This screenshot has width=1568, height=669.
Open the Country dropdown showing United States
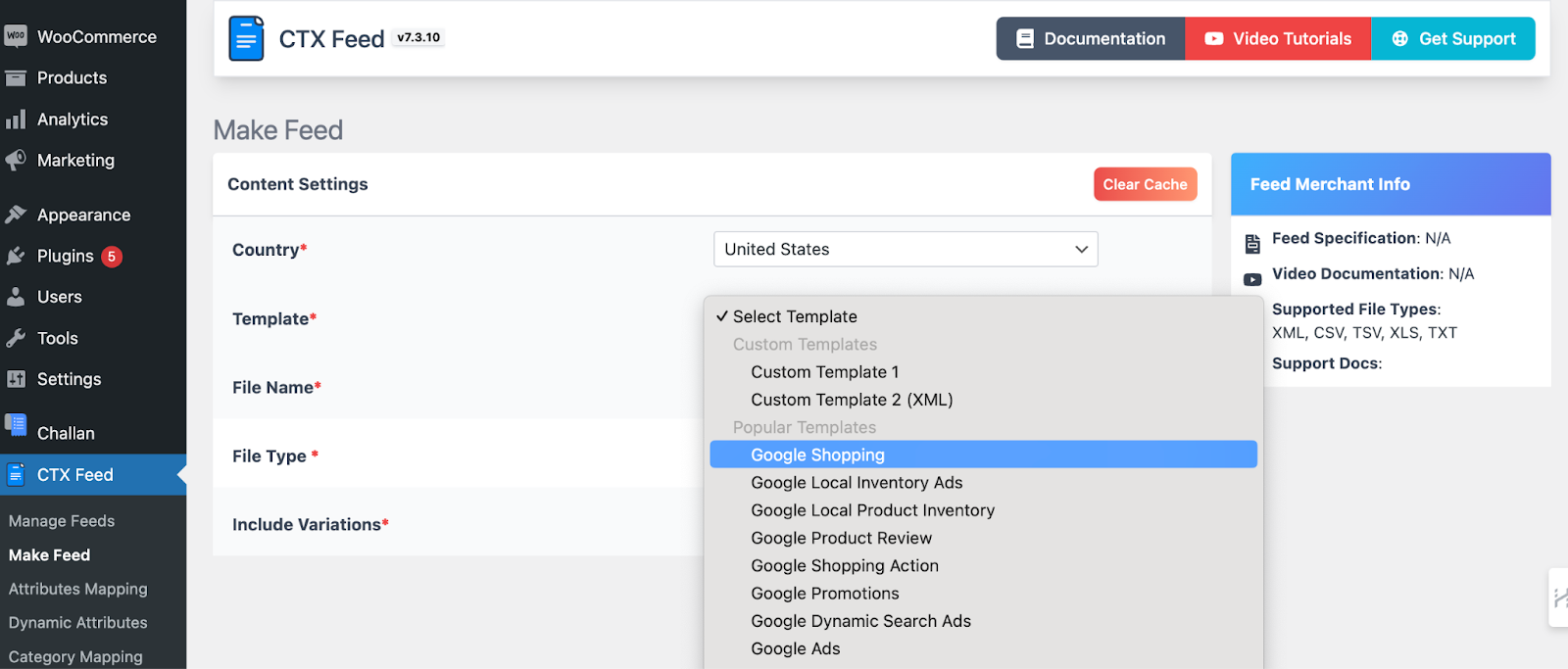906,249
